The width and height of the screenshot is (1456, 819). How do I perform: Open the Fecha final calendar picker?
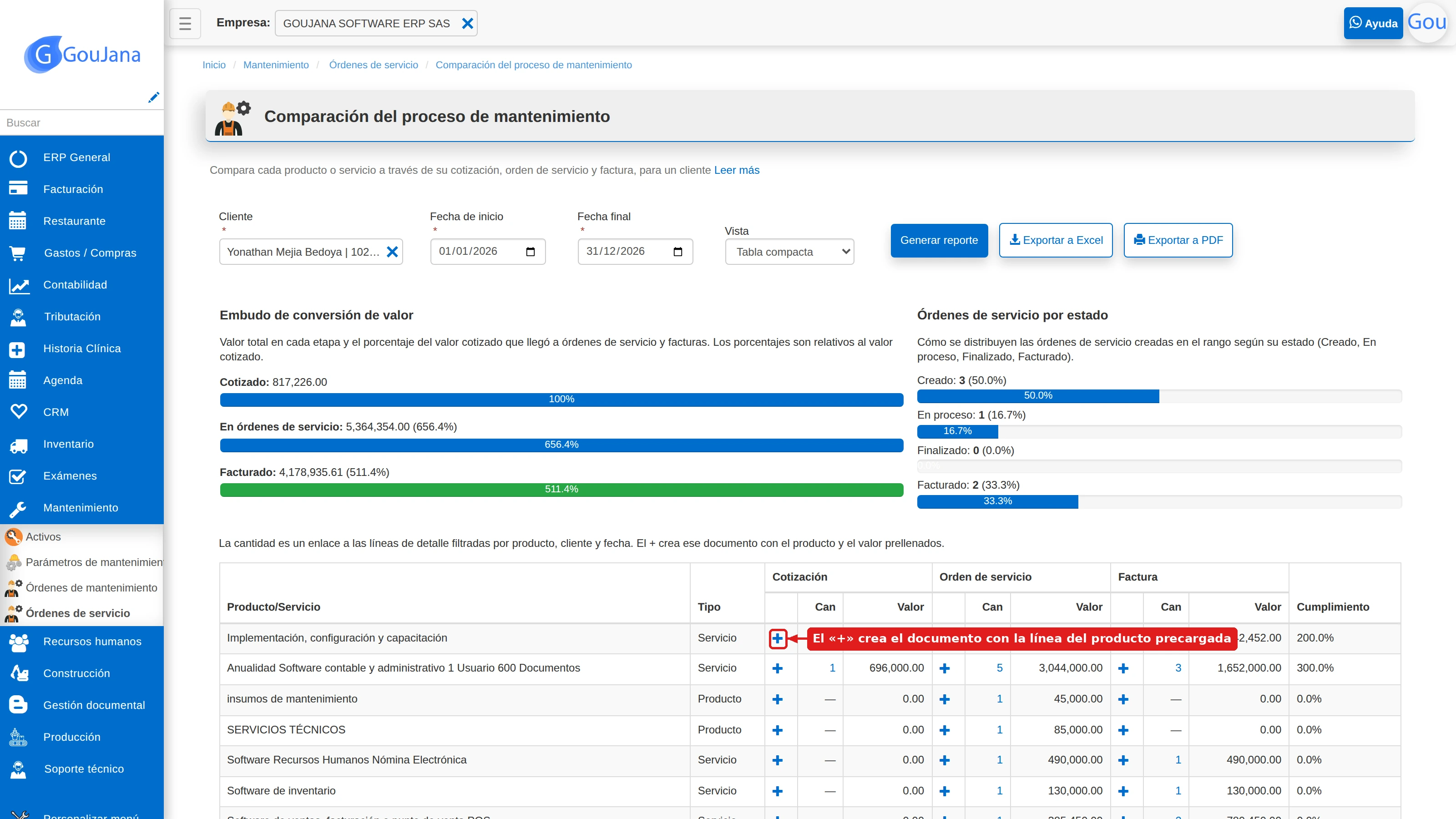pos(677,252)
